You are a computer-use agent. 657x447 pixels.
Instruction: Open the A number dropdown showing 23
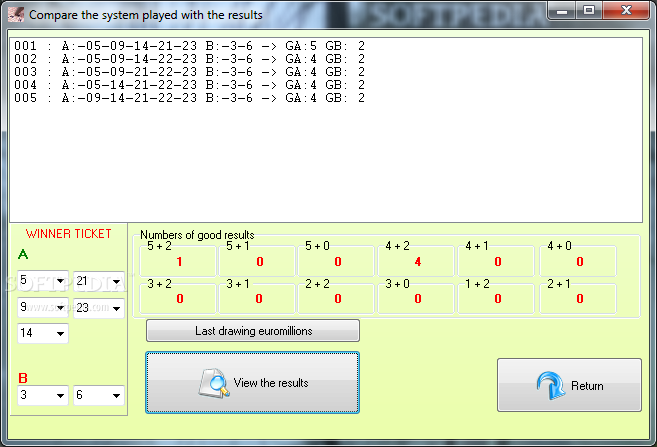99,308
